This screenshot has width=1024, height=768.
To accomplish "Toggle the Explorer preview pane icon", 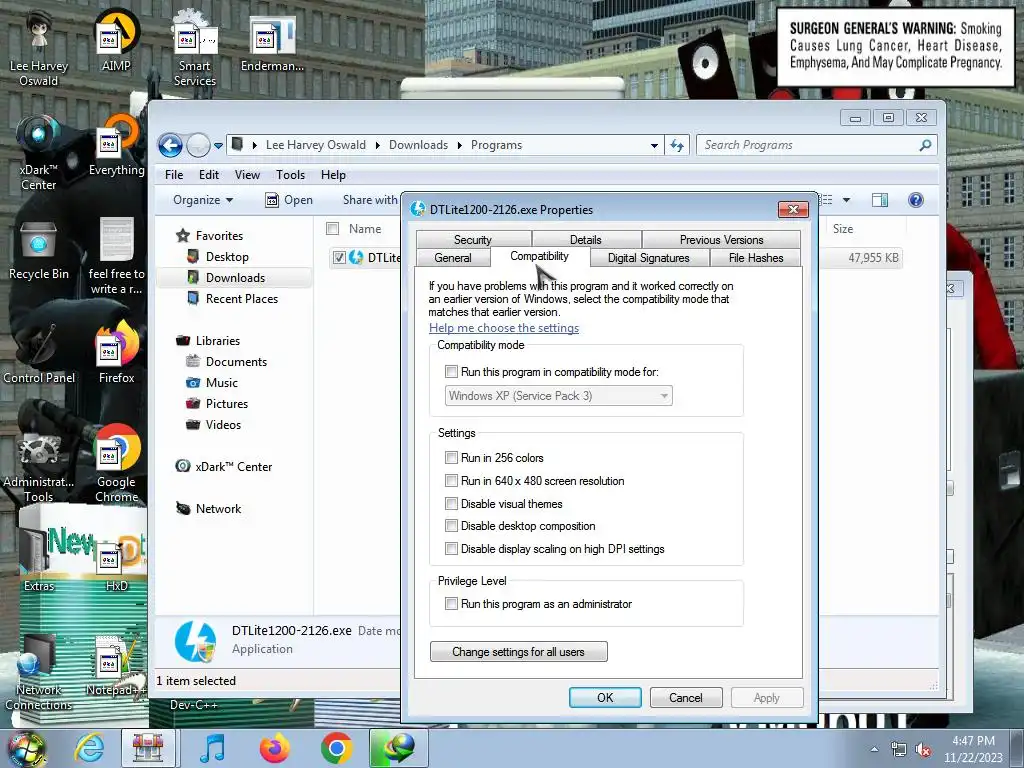I will pos(880,200).
